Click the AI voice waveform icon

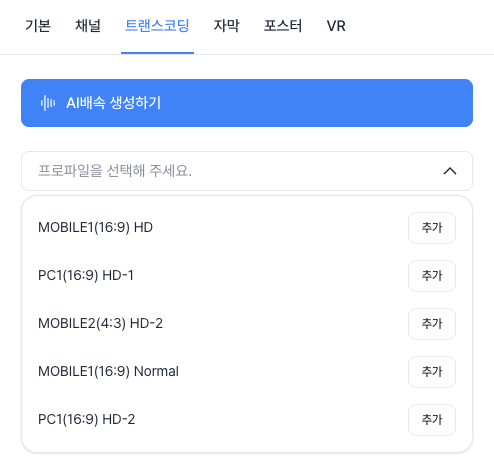point(48,103)
